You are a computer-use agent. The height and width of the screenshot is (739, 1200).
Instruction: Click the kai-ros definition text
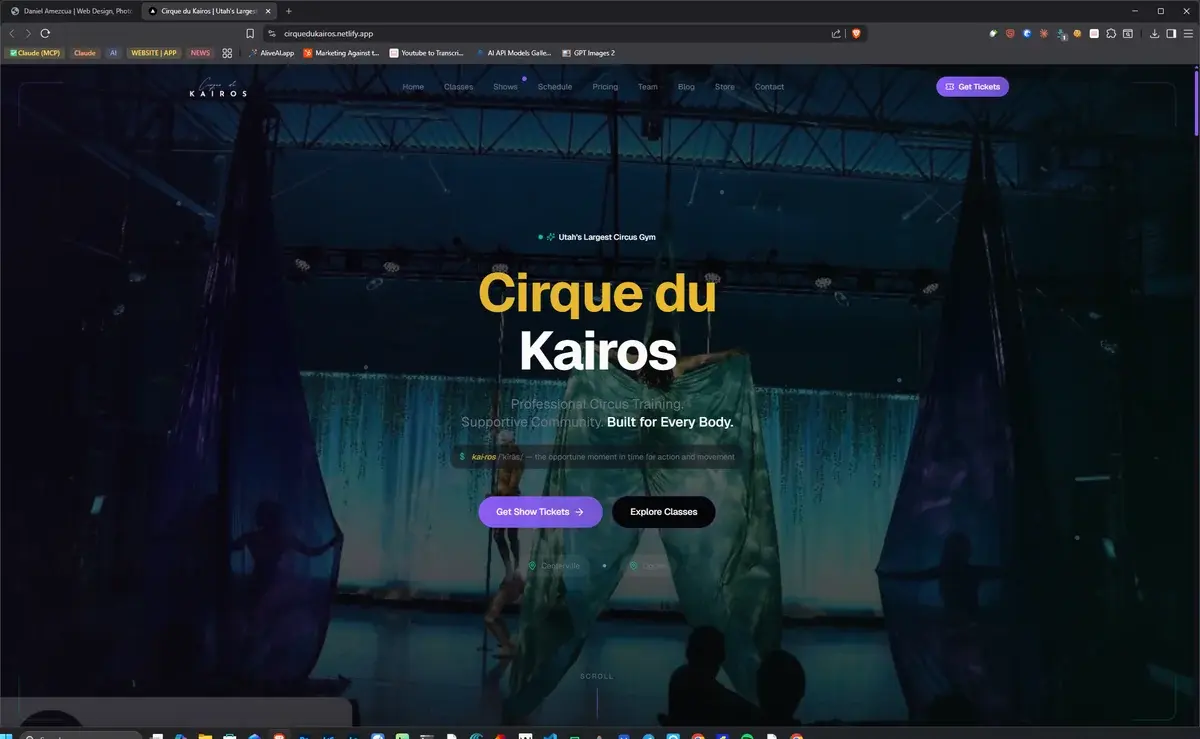tap(597, 457)
